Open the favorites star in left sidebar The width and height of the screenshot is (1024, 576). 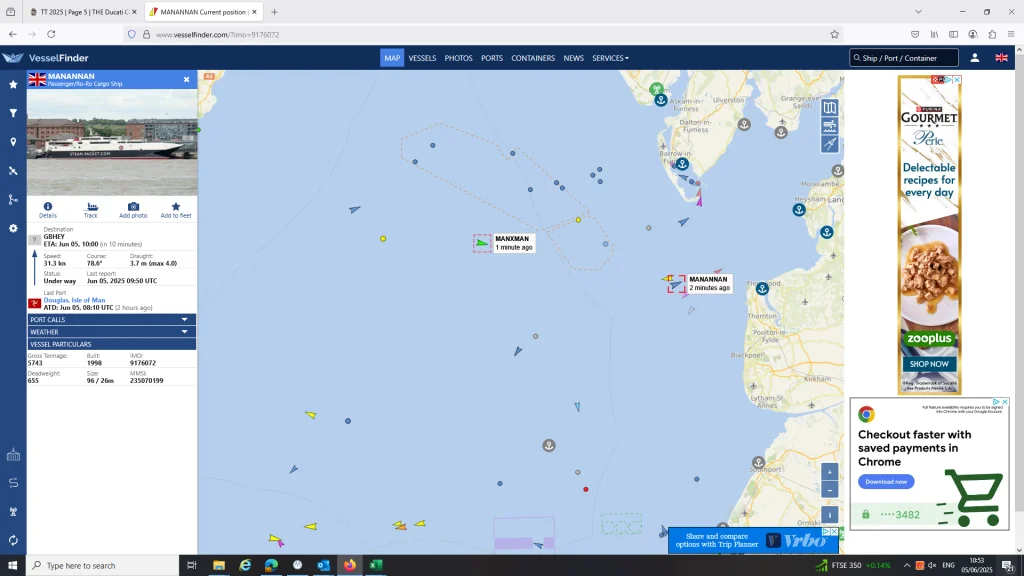(x=13, y=84)
